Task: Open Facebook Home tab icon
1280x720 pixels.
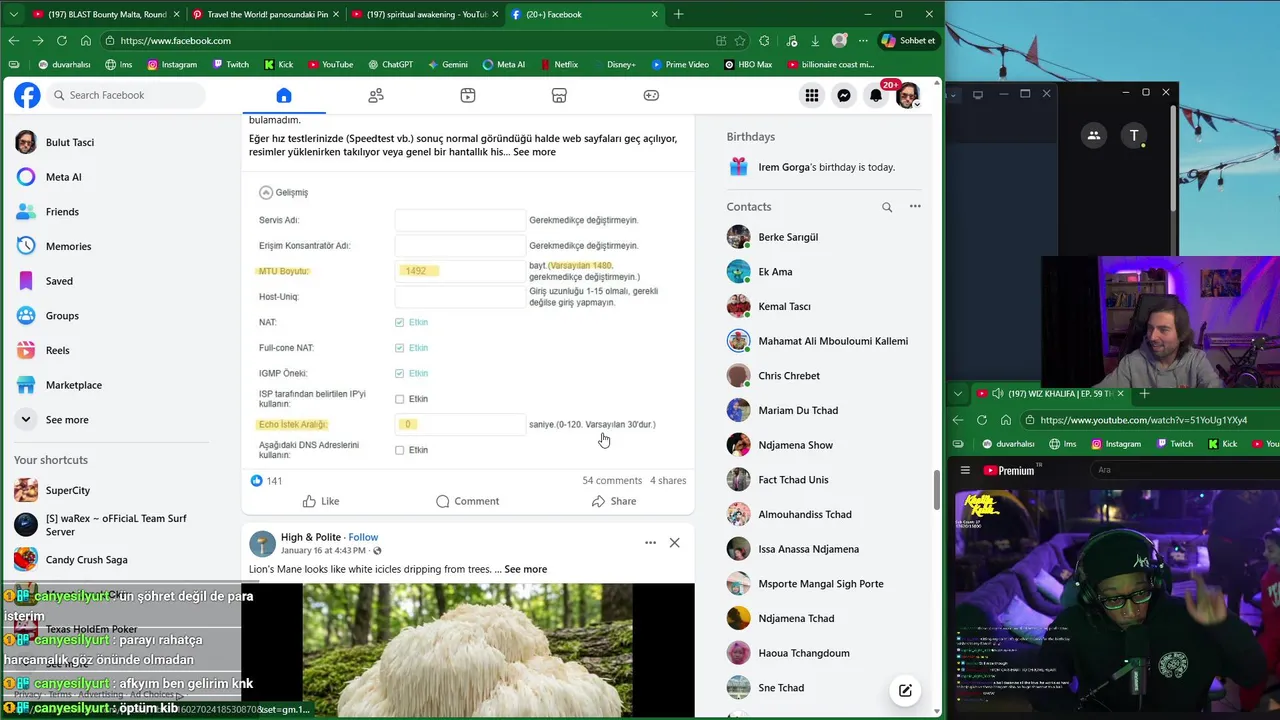Action: click(x=284, y=95)
